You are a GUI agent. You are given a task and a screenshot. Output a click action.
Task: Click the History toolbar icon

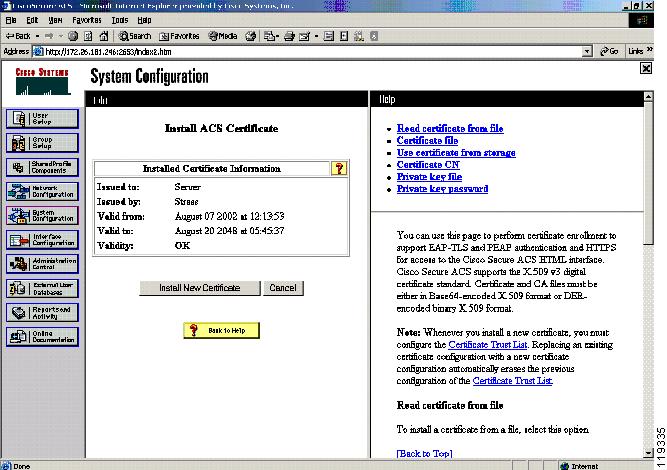pyautogui.click(x=251, y=37)
